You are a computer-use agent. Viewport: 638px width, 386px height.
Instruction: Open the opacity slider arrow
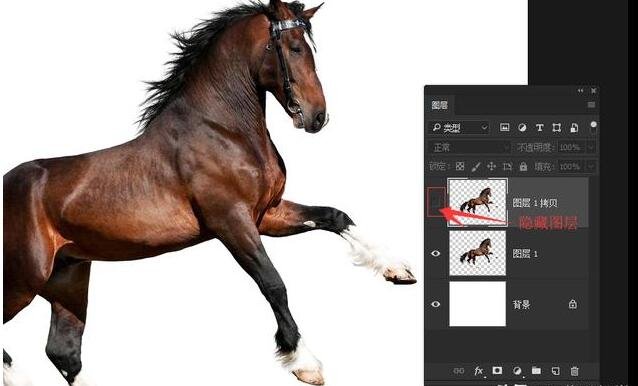591,147
